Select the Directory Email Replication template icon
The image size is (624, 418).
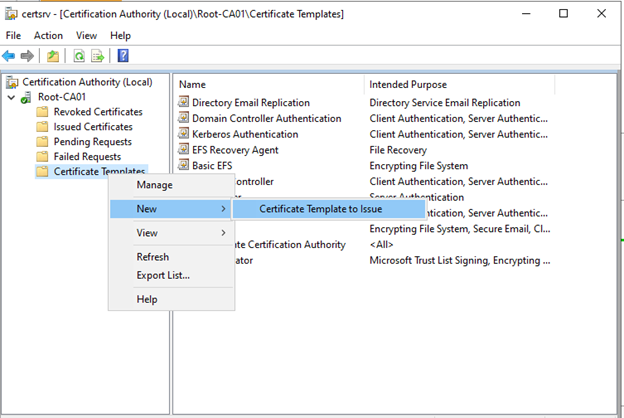(183, 102)
